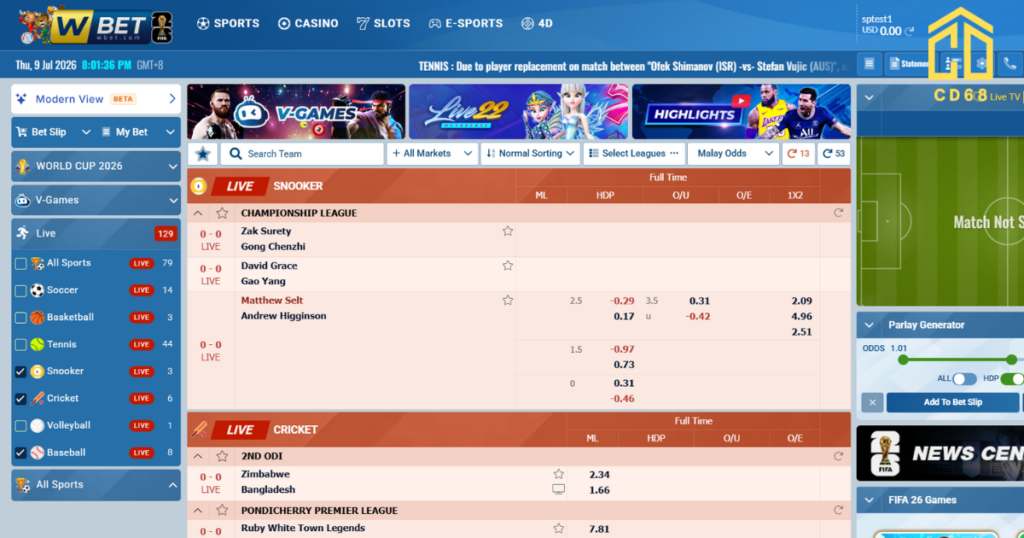Refresh the Championship League odds
Viewport: 1024px width, 538px height.
(838, 213)
